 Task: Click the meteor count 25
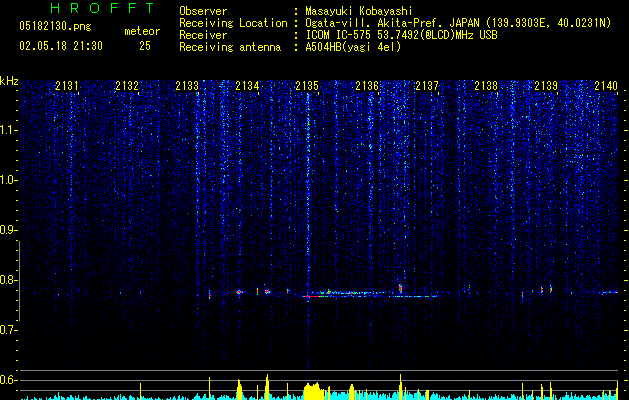[145, 46]
